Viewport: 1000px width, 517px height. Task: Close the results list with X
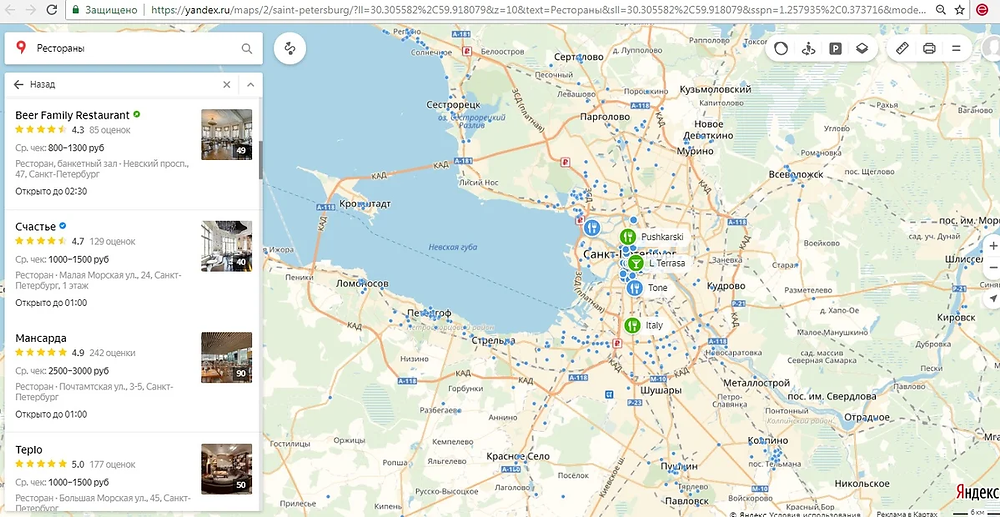tap(227, 85)
